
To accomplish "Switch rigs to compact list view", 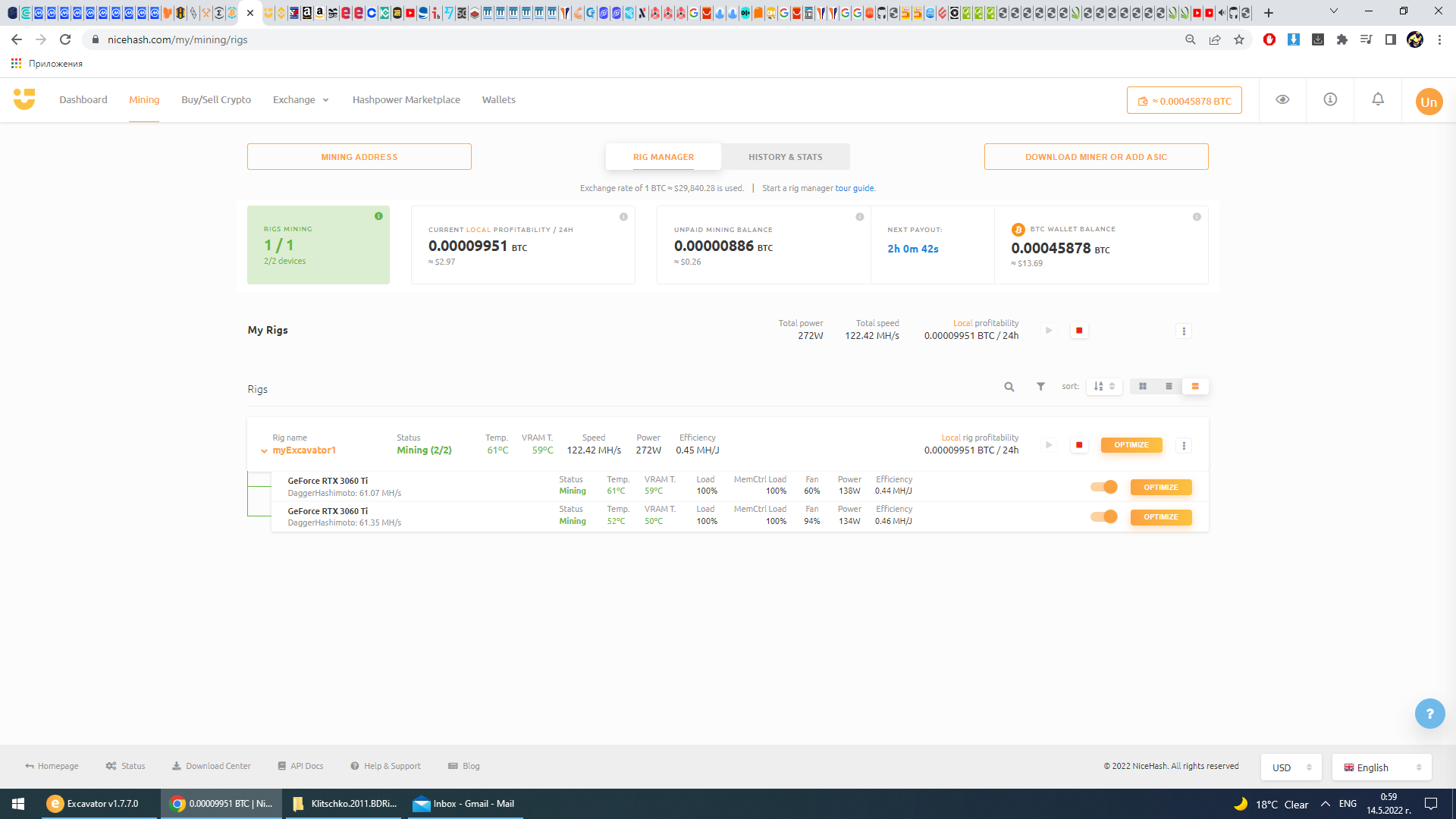I will (x=1169, y=386).
